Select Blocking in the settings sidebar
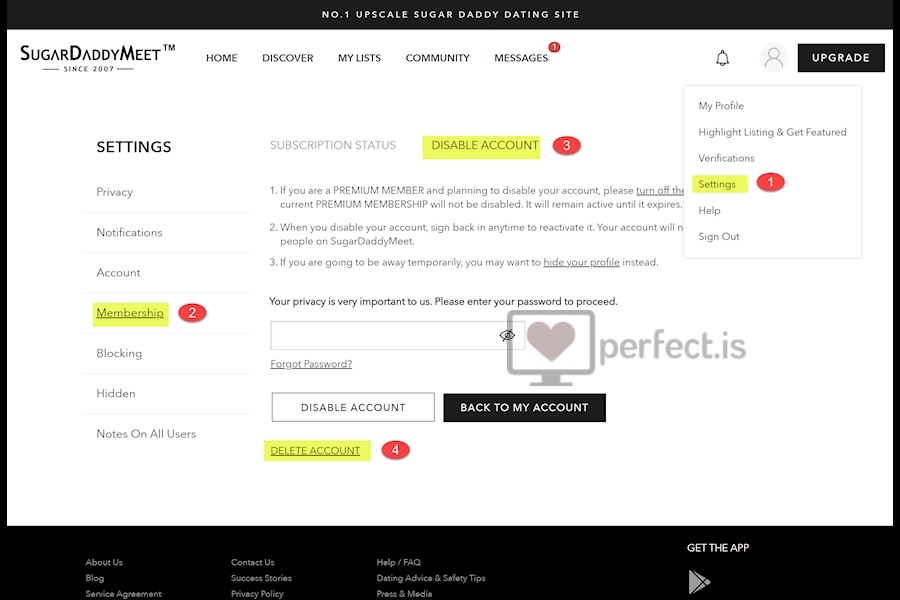 119,353
